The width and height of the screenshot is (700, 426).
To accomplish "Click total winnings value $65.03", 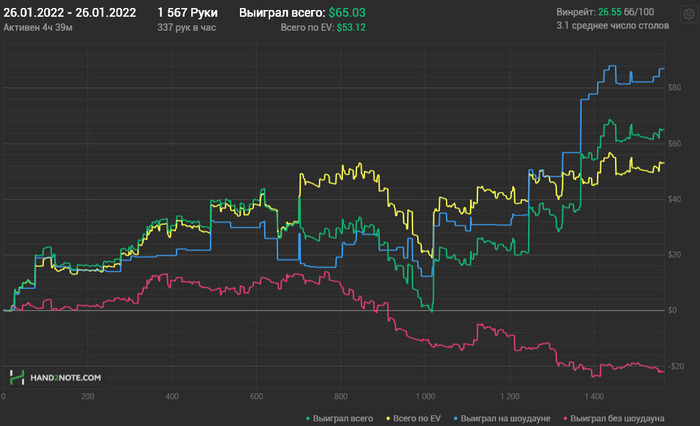I will [347, 13].
